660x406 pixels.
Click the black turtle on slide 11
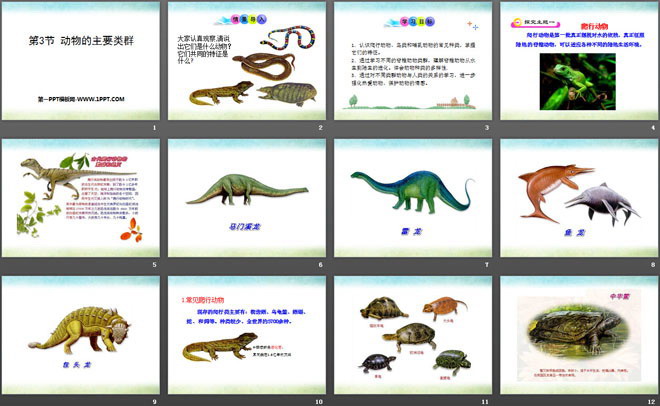[377, 363]
